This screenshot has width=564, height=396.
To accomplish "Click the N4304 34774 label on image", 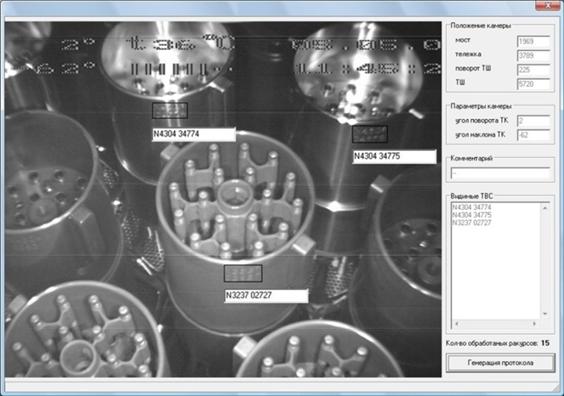I will click(194, 134).
